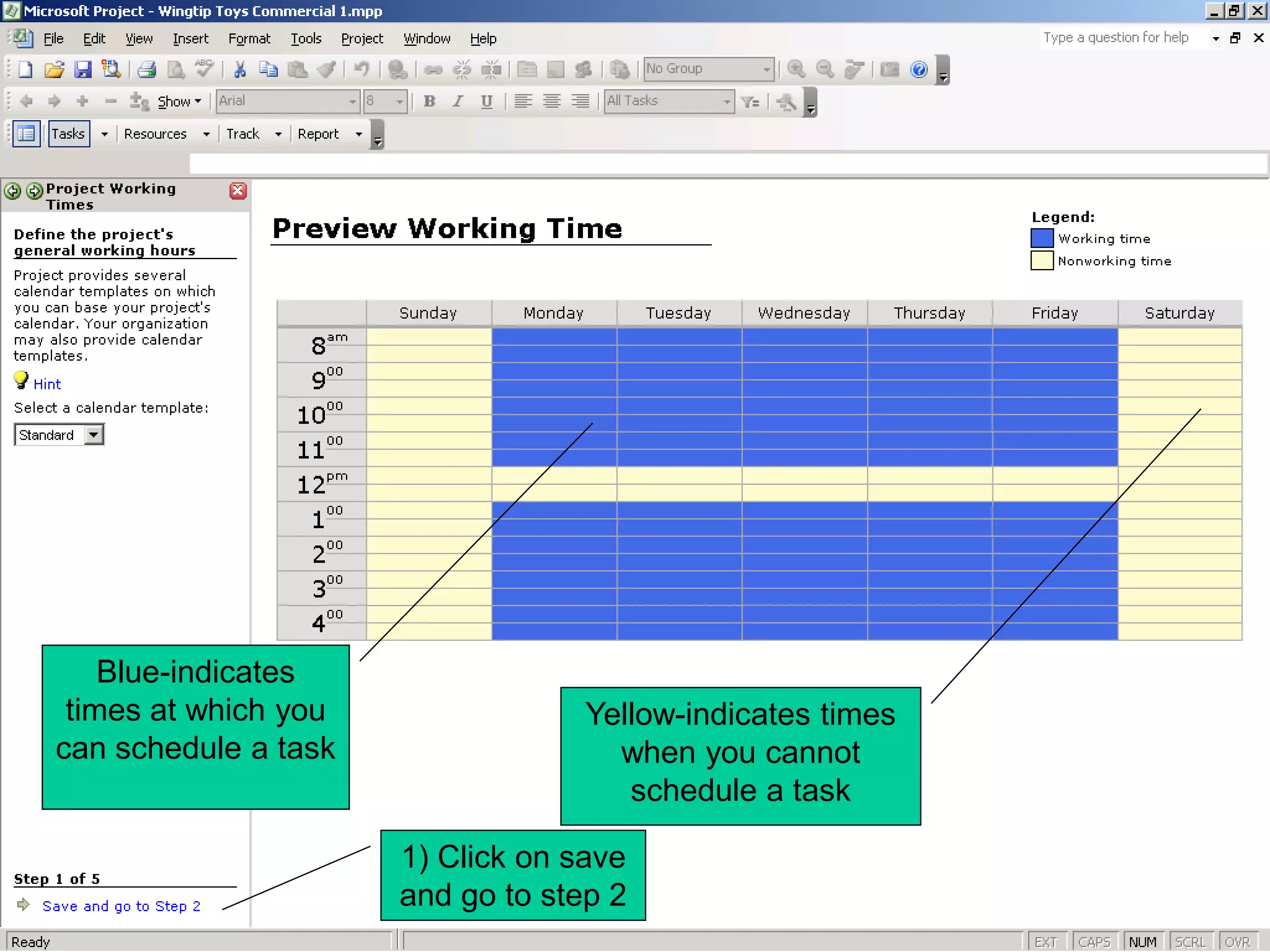Open the All Tasks filter dropdown
This screenshot has width=1270, height=952.
click(727, 102)
